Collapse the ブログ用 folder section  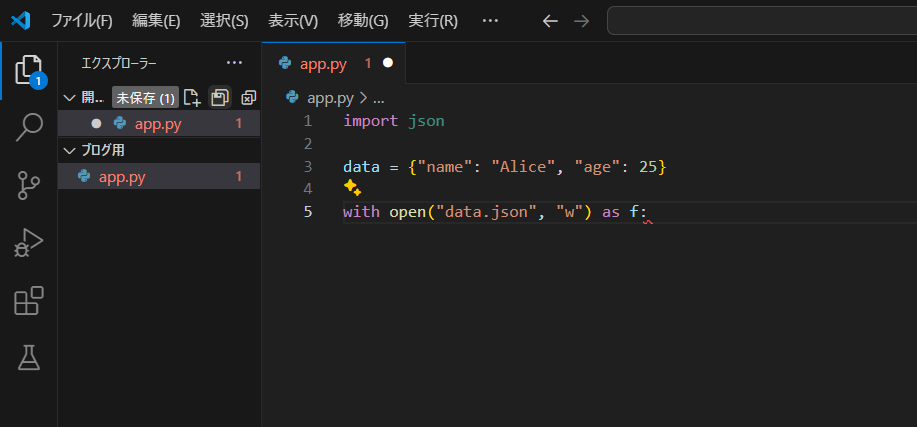tap(70, 151)
